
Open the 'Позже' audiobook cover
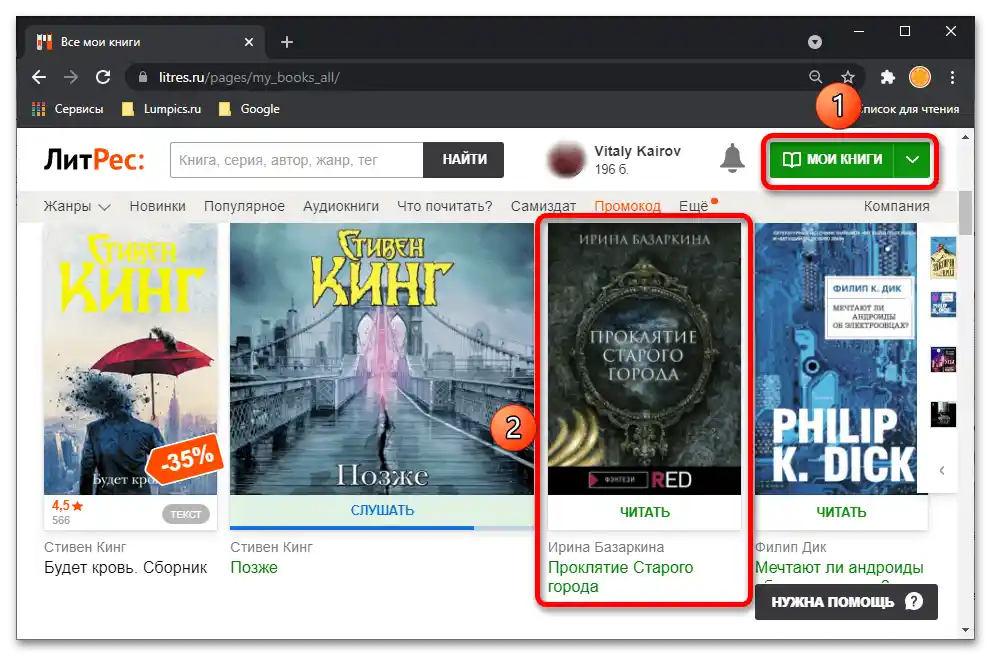click(382, 358)
